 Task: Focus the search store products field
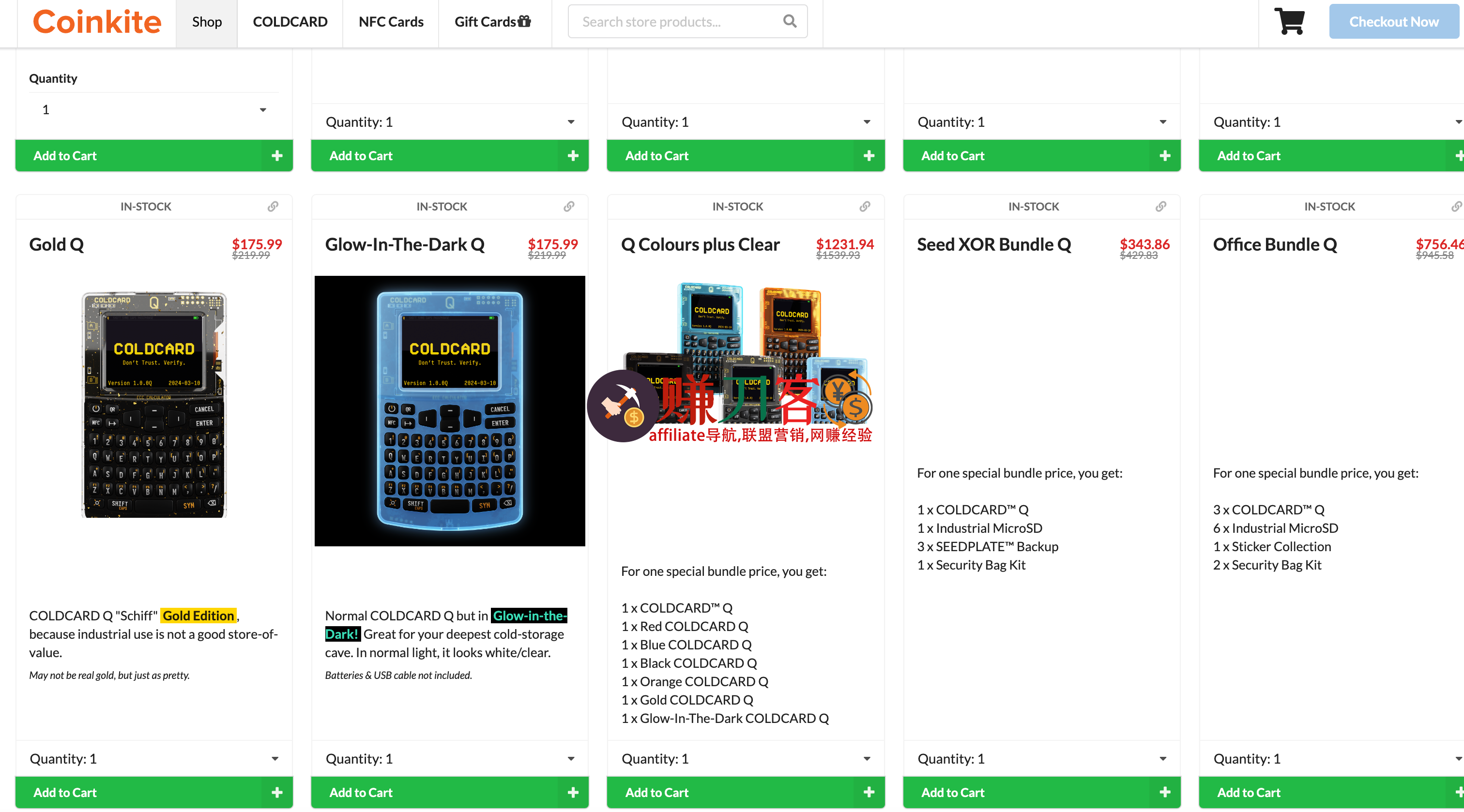coord(676,22)
